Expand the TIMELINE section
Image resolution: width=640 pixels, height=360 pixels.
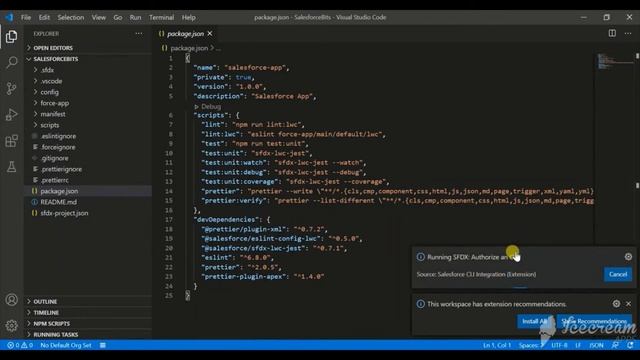[46, 312]
